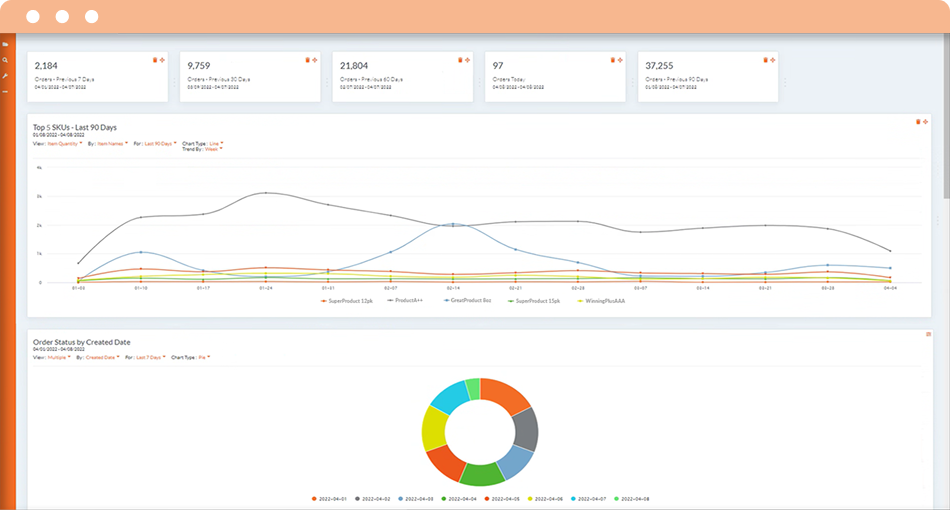The image size is (950, 510).
Task: Remove the Top 5 SKUs chart with trash icon
Action: (x=918, y=122)
